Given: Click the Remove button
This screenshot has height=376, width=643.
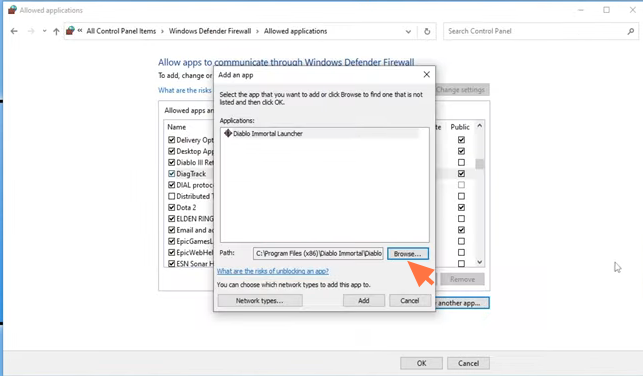Looking at the screenshot, I should click(462, 279).
